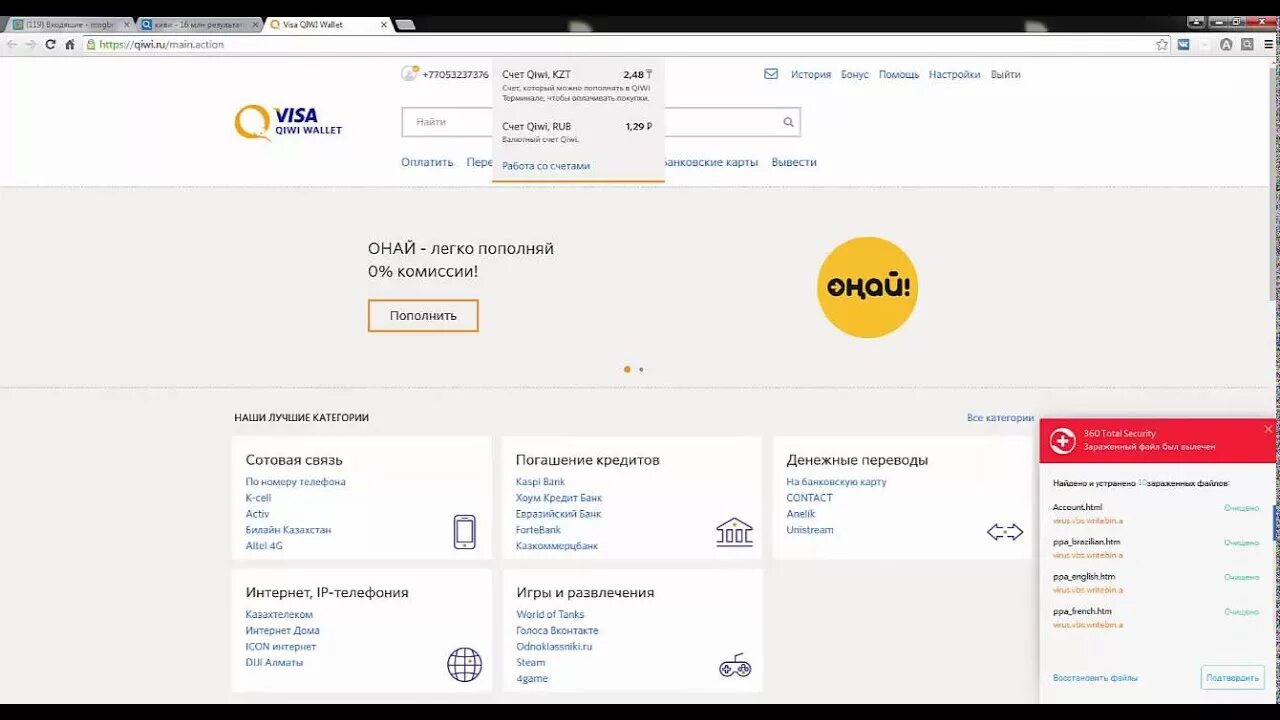Open the Оплатить menu
1280x720 pixels.
427,162
